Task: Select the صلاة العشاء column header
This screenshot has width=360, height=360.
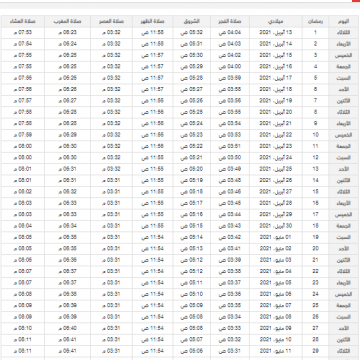Action: (23, 21)
